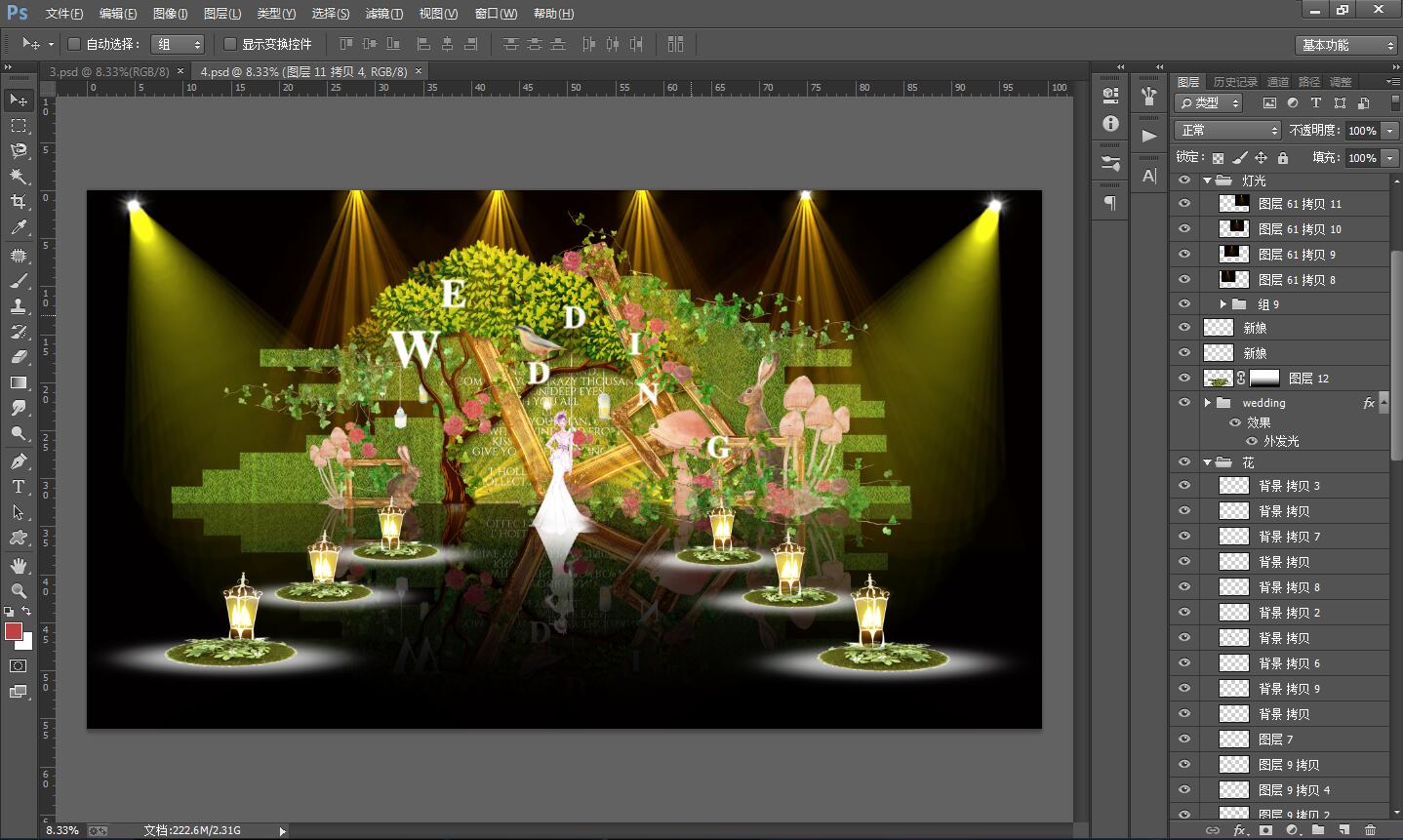Choose the Lasso tool
This screenshot has width=1403, height=840.
(x=19, y=151)
